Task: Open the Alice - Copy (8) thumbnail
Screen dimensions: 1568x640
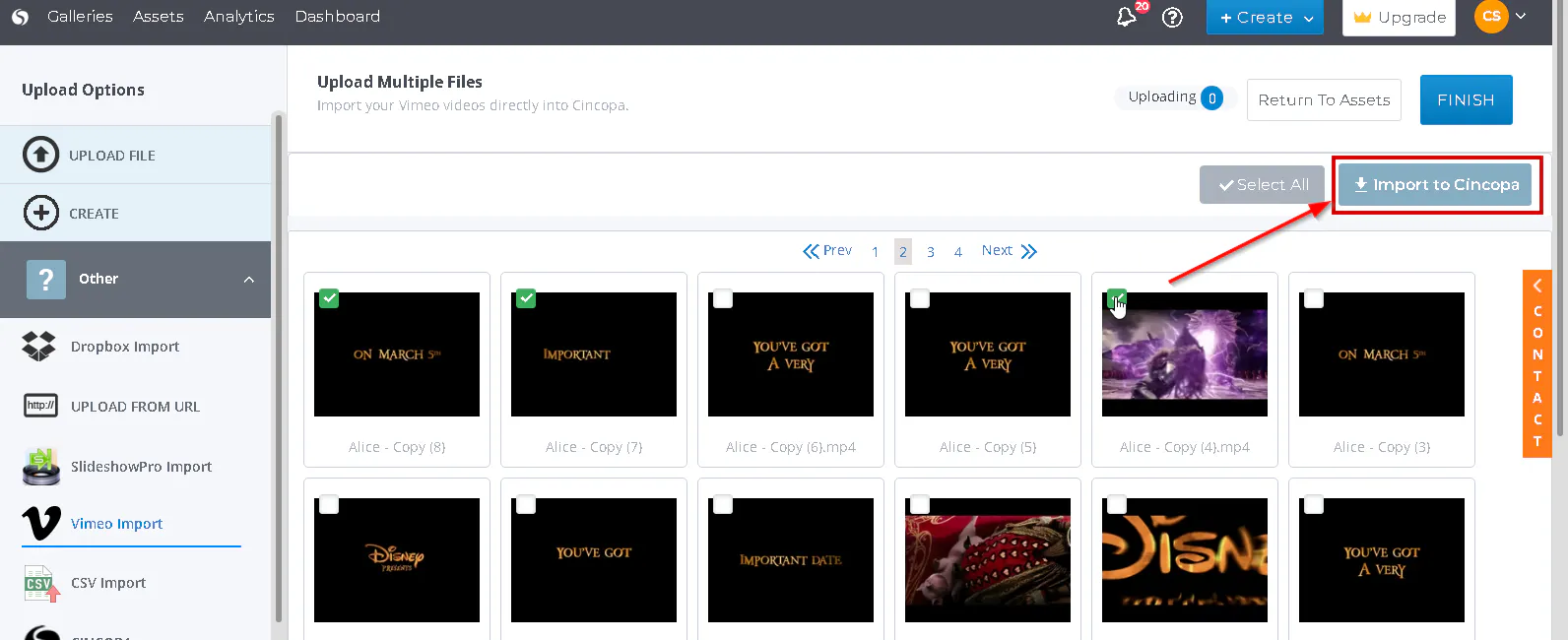Action: (397, 354)
